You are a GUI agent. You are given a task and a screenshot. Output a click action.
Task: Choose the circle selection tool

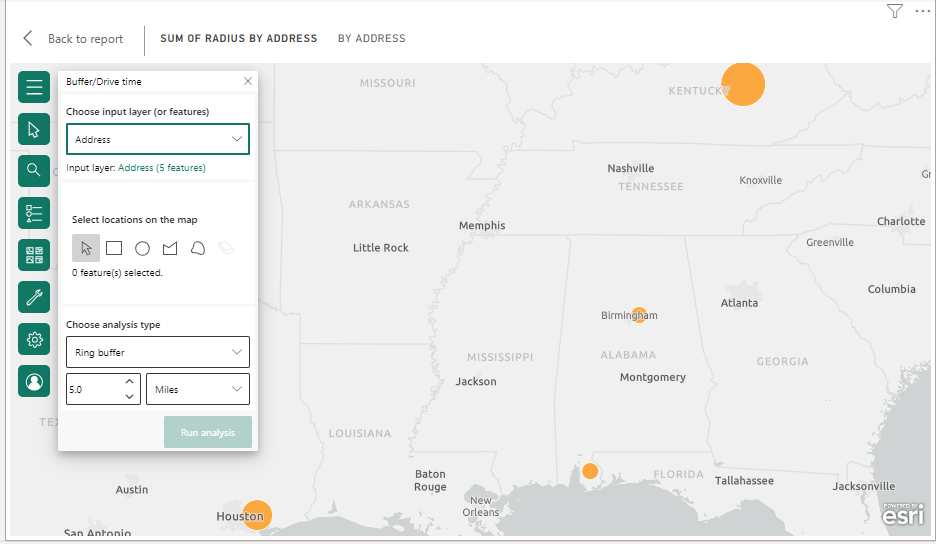click(x=142, y=248)
